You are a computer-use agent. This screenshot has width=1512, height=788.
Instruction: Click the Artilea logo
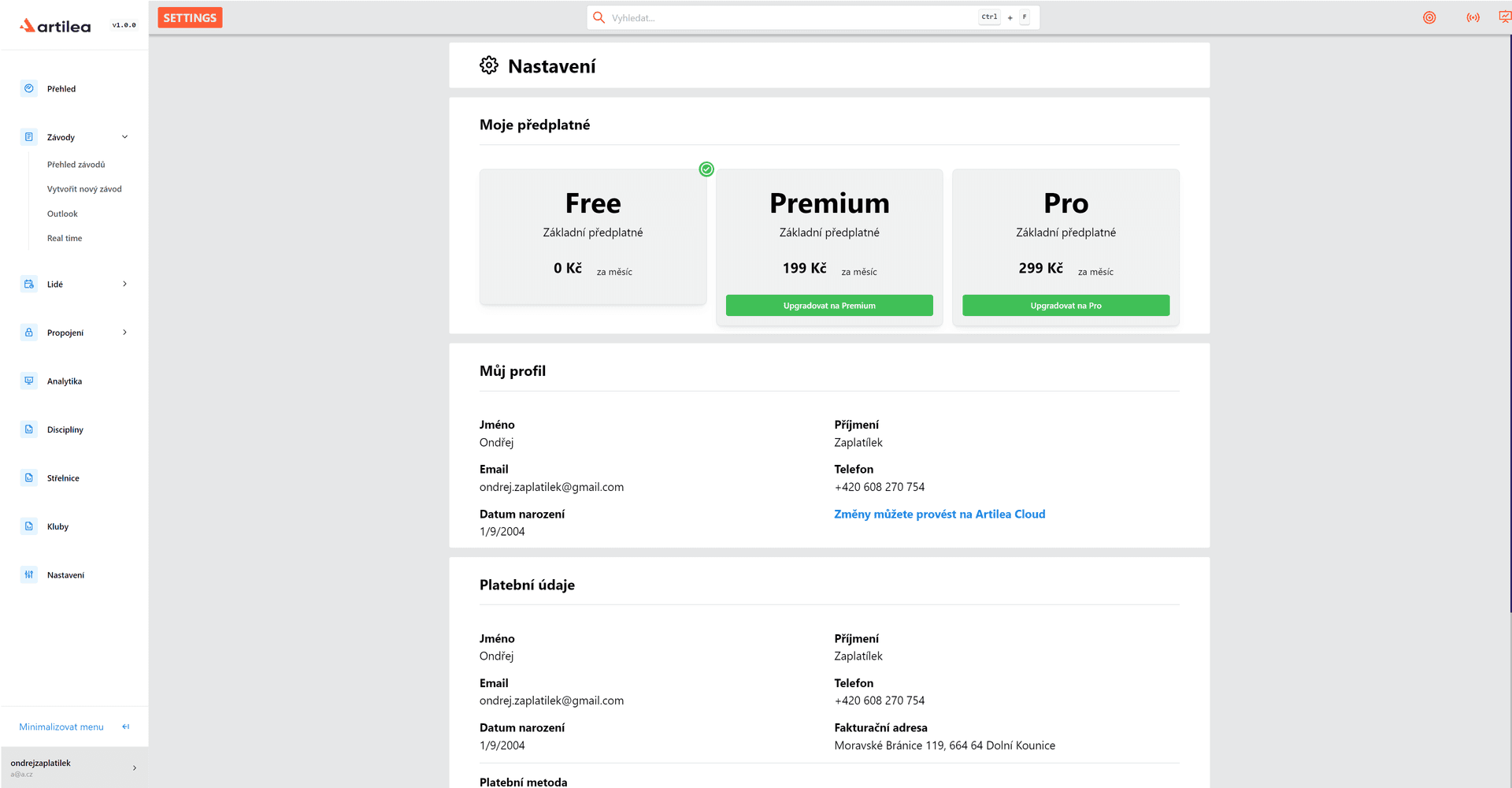[55, 26]
